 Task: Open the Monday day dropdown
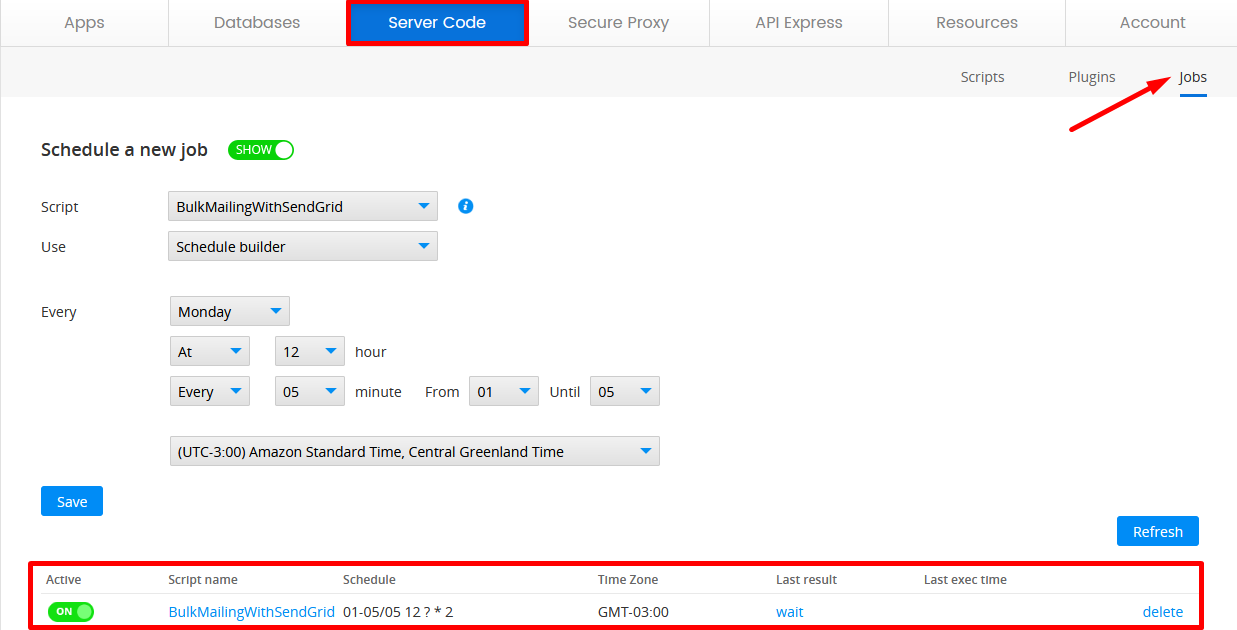tap(230, 311)
